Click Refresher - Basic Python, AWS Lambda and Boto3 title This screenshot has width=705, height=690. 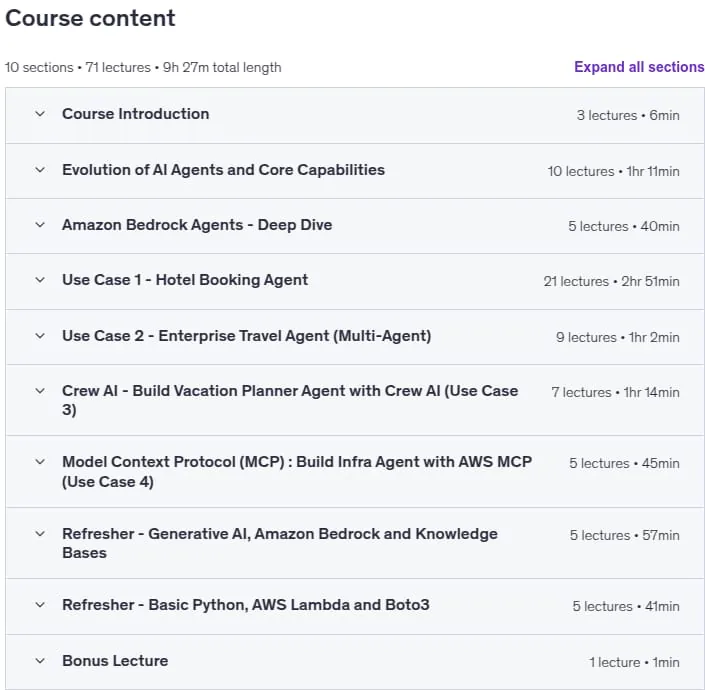[245, 605]
